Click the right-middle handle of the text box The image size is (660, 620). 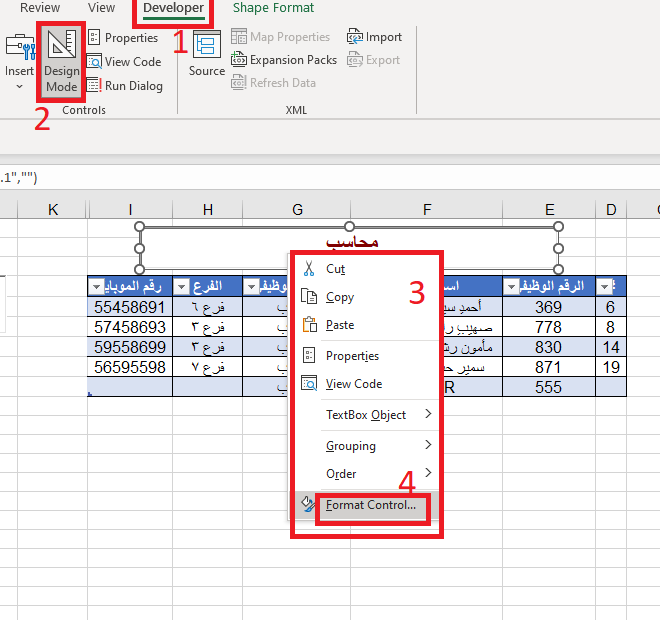coord(558,248)
